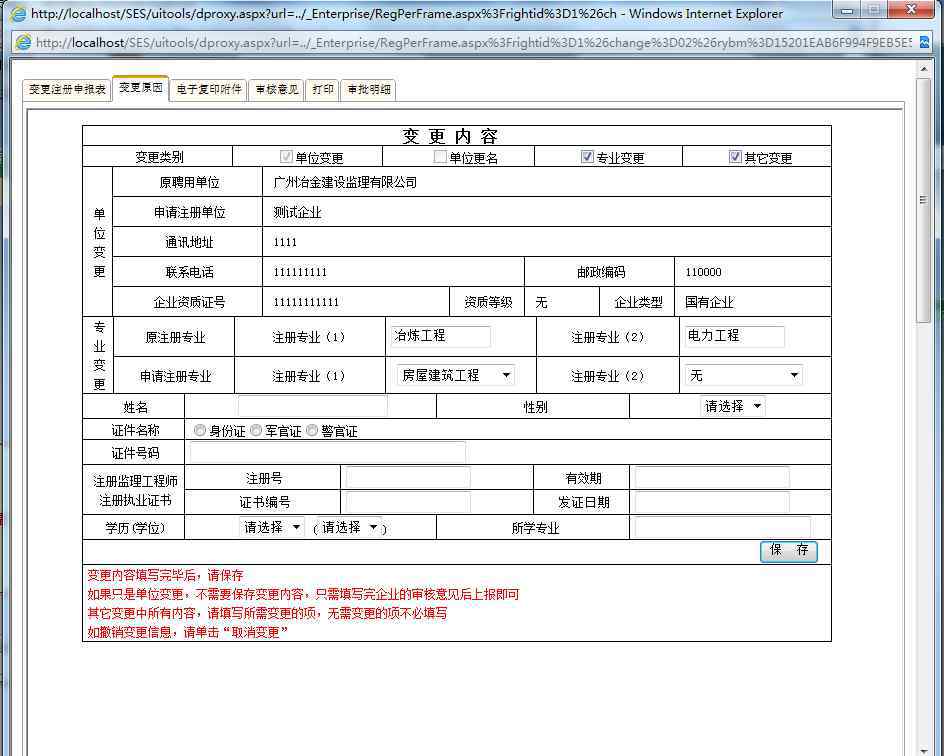The height and width of the screenshot is (756, 944).
Task: Click the postal code 110000
Action: (703, 272)
